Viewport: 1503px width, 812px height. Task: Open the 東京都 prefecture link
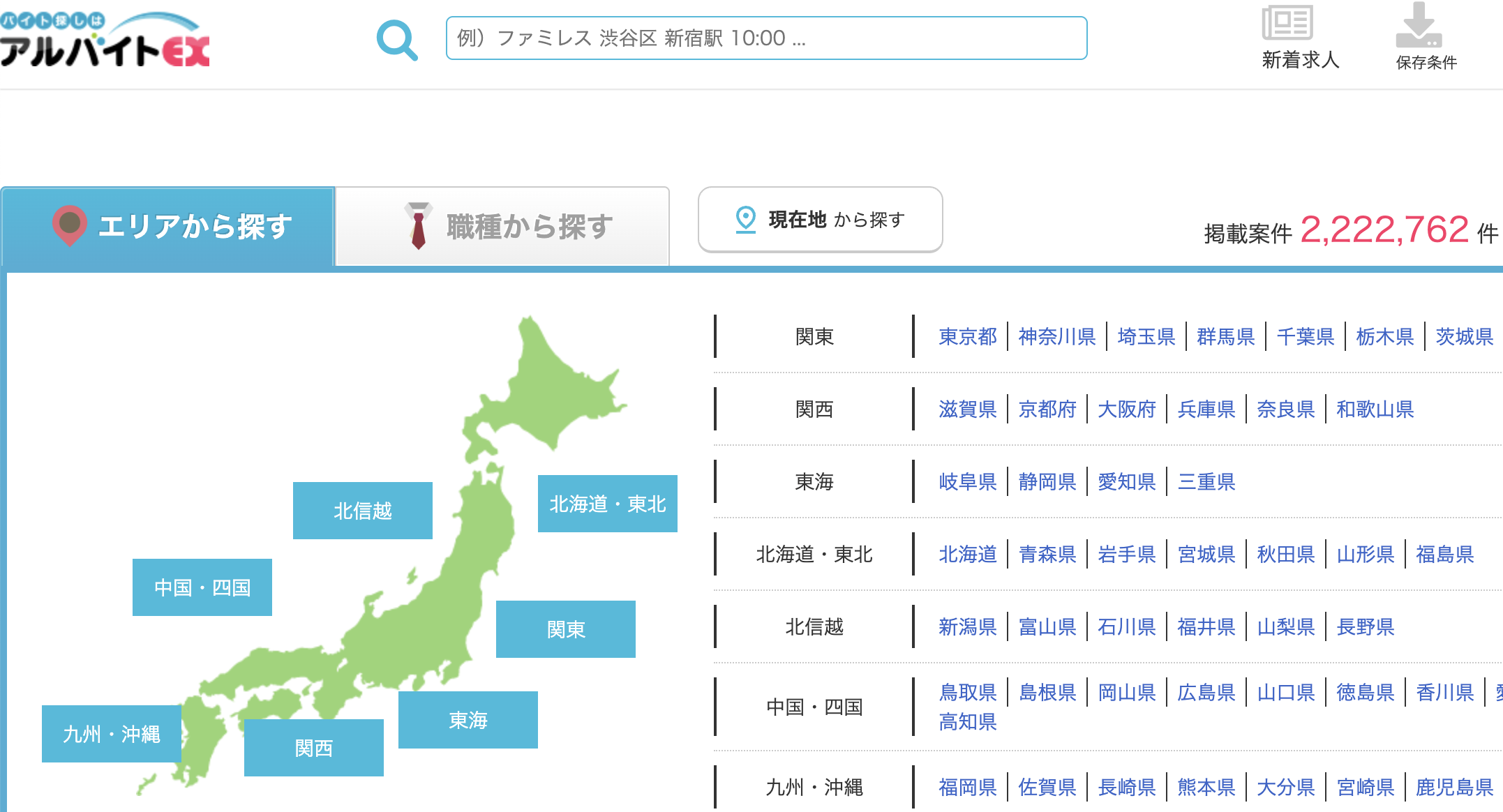click(968, 337)
